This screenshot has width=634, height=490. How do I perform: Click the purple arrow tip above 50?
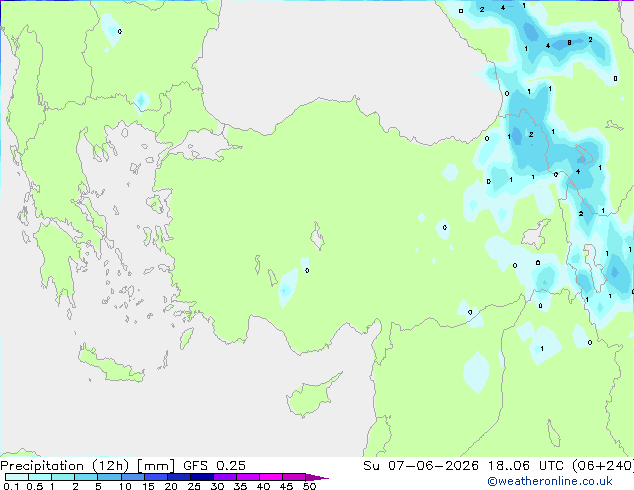pyautogui.click(x=317, y=478)
